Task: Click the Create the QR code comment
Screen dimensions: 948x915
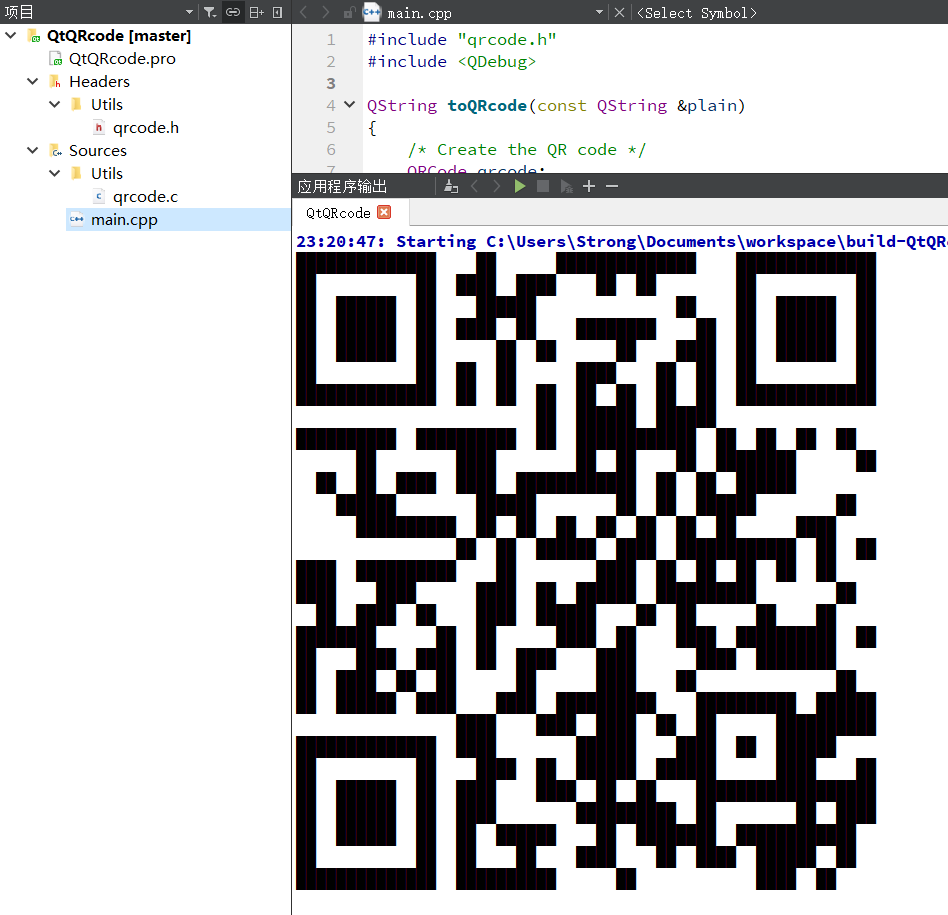Action: pos(527,149)
